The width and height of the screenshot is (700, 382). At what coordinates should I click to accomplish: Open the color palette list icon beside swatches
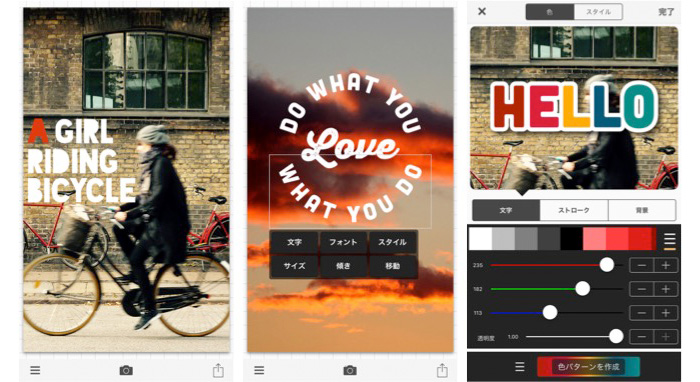(669, 239)
